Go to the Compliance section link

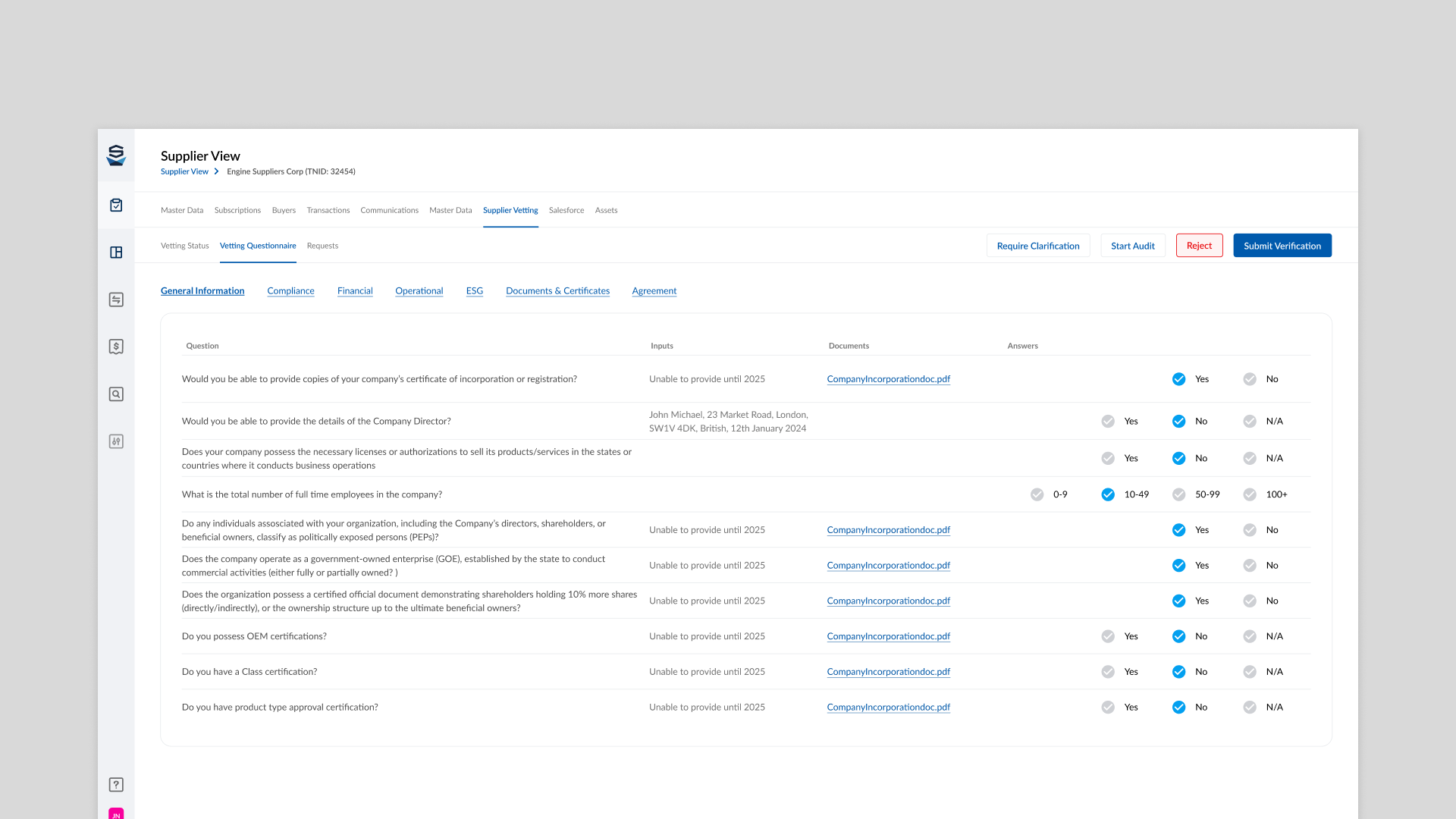coord(290,290)
